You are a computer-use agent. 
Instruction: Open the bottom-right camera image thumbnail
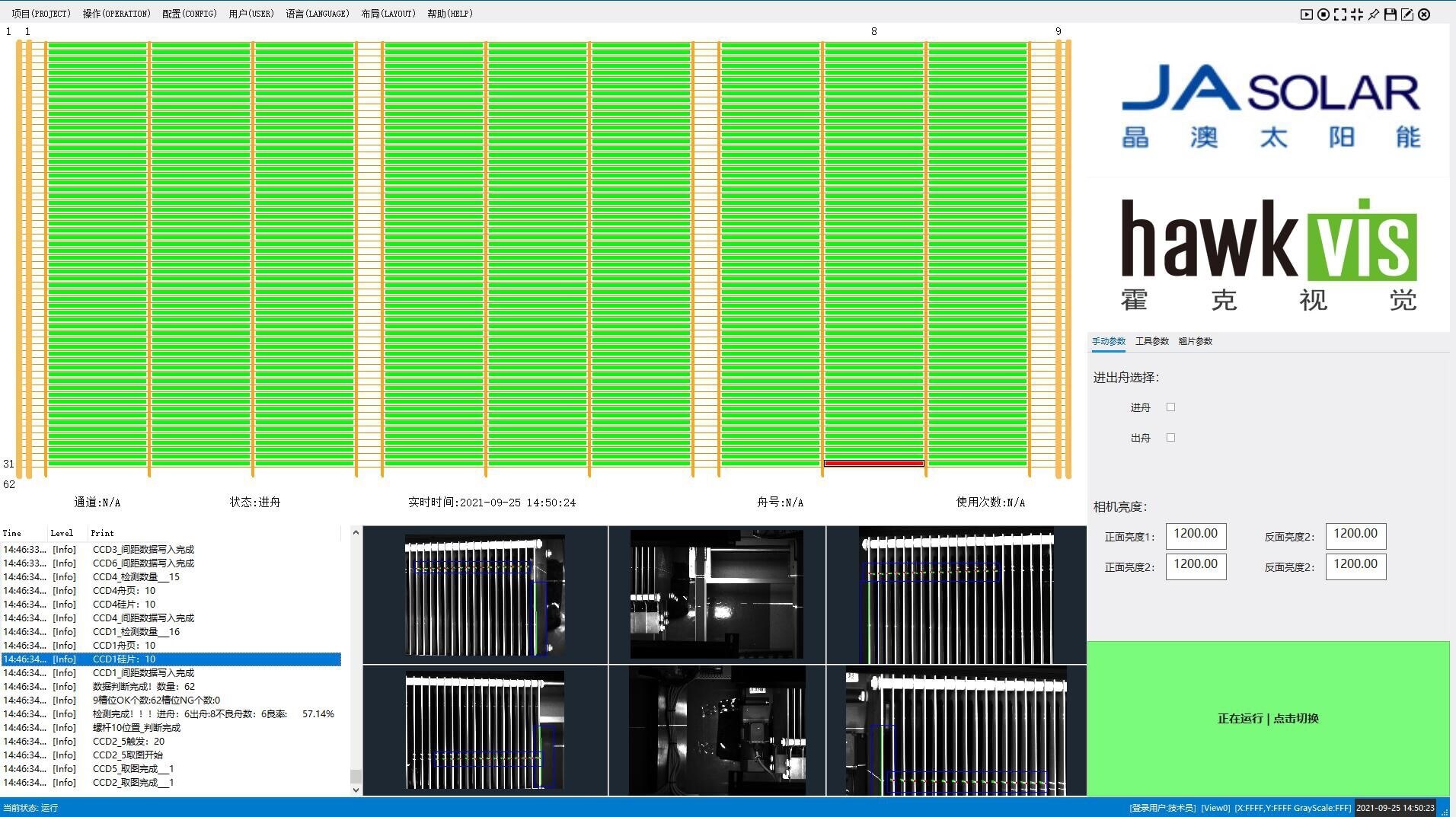pyautogui.click(x=956, y=730)
